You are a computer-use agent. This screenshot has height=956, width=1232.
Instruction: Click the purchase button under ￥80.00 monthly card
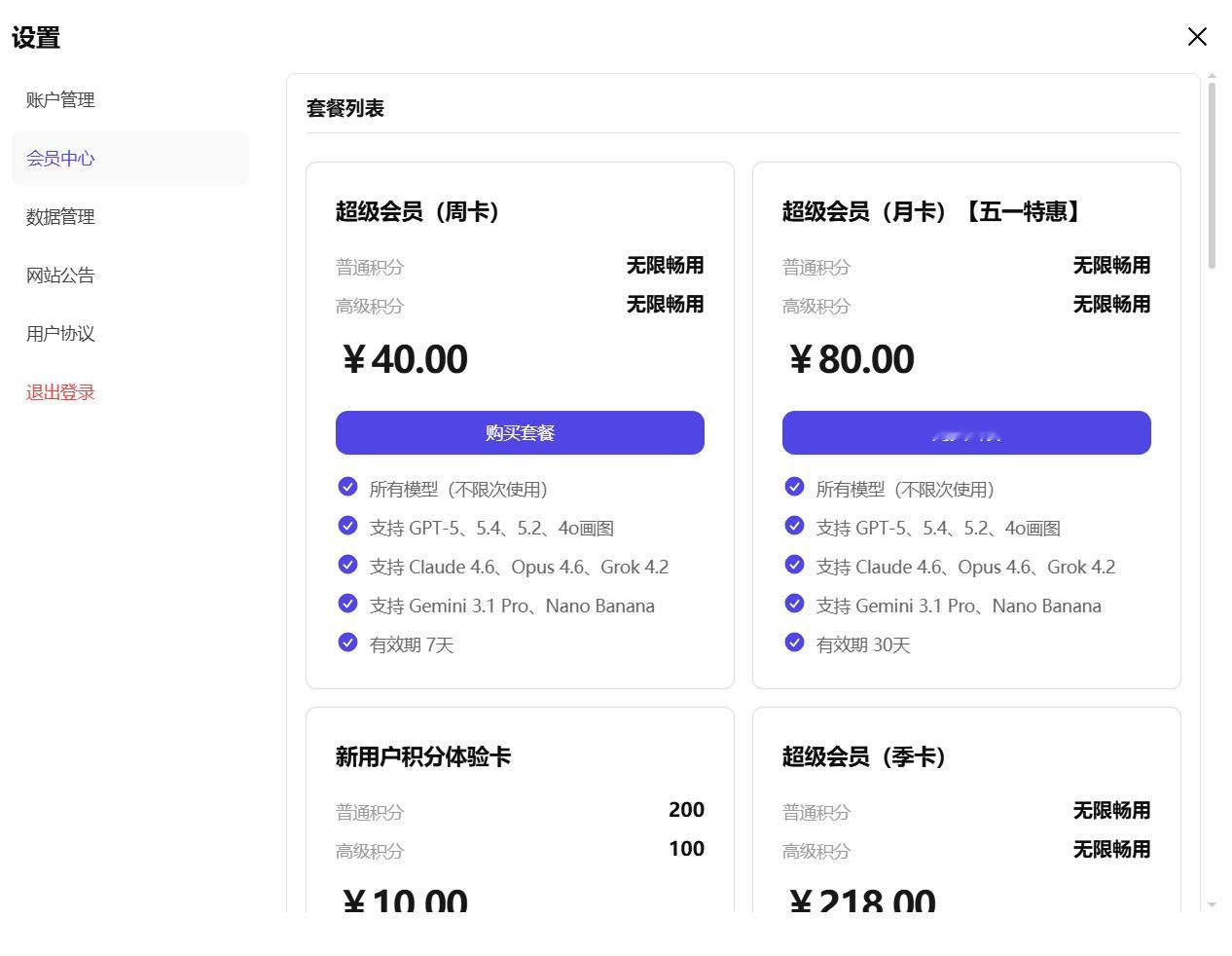tap(966, 432)
